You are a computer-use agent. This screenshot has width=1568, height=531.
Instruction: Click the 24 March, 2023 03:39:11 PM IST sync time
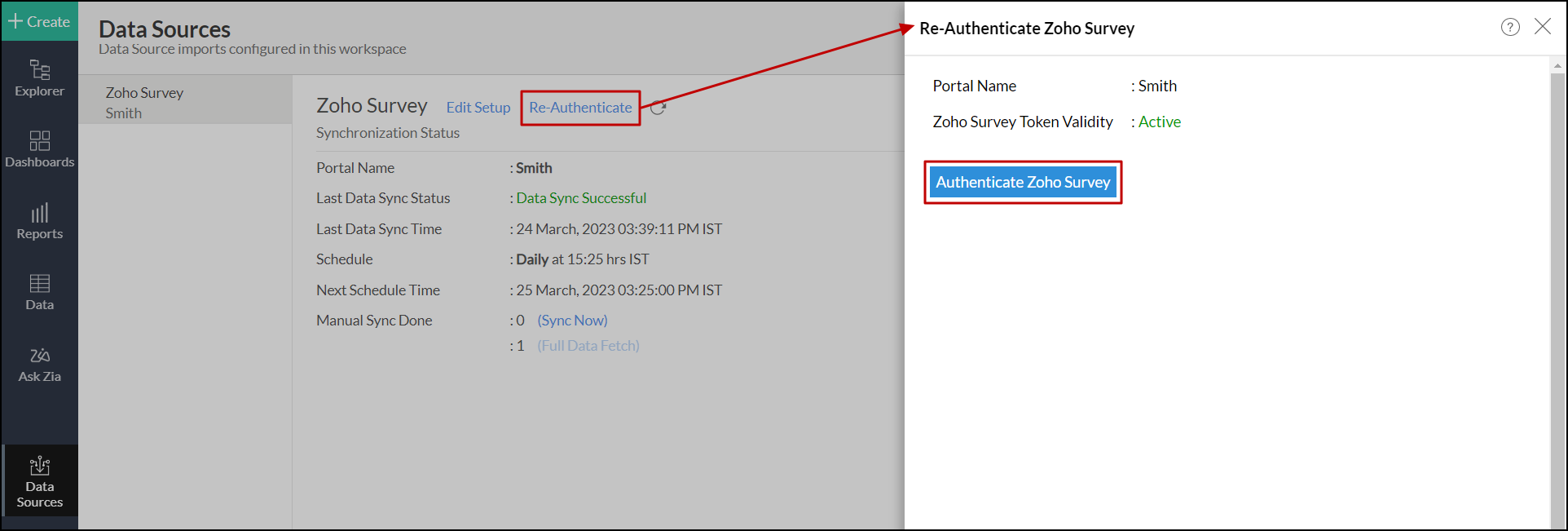pyautogui.click(x=619, y=229)
